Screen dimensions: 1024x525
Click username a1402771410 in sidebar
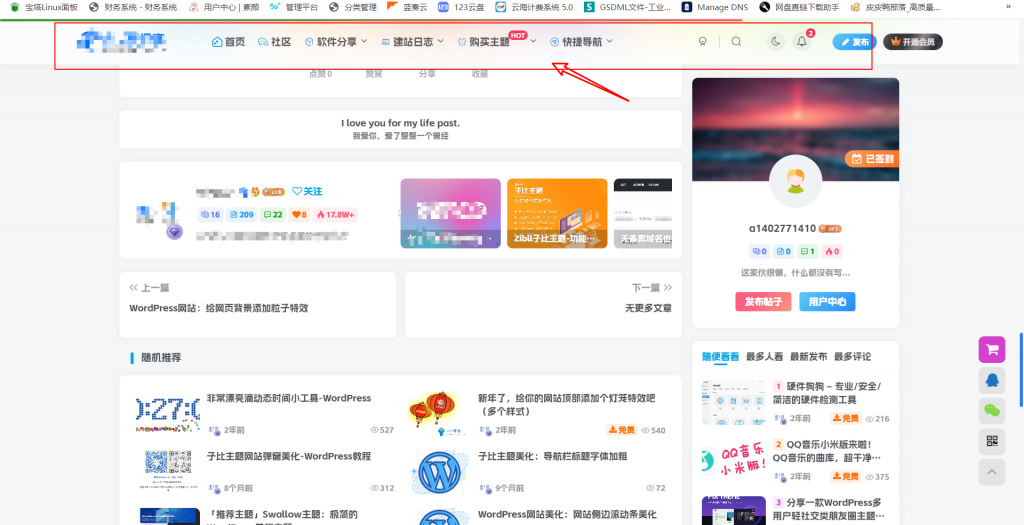(782, 229)
